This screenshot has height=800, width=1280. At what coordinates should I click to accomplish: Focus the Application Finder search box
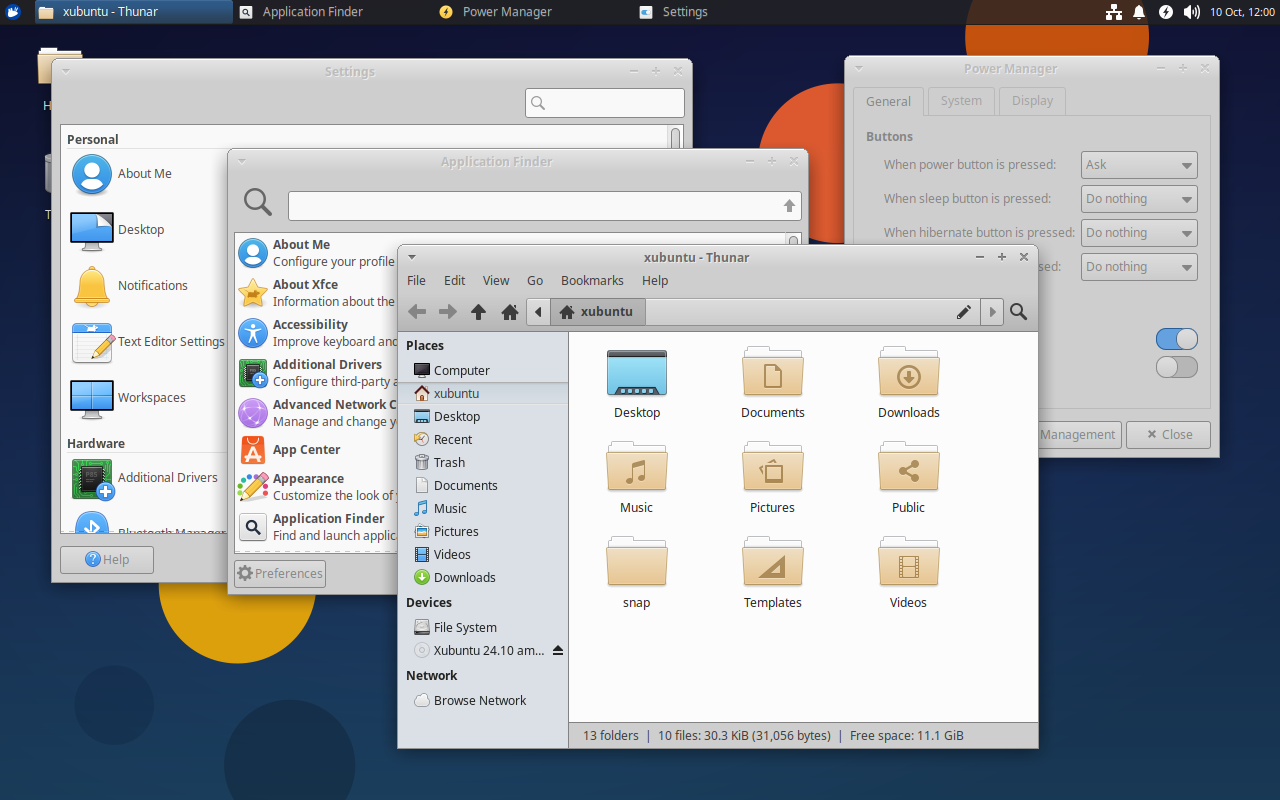point(545,206)
